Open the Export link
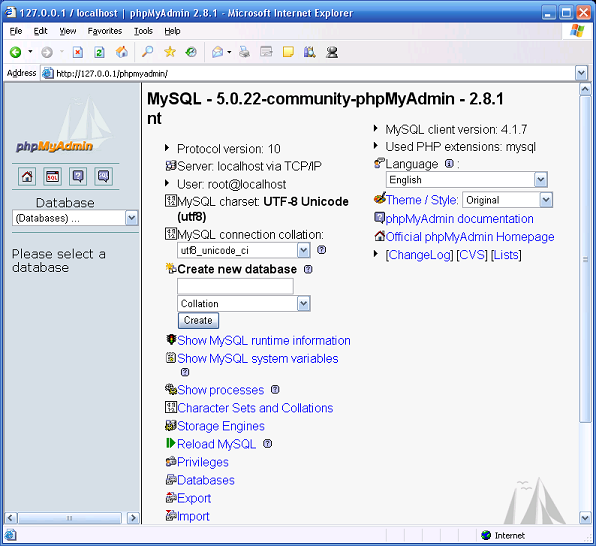The width and height of the screenshot is (596, 546). point(194,498)
